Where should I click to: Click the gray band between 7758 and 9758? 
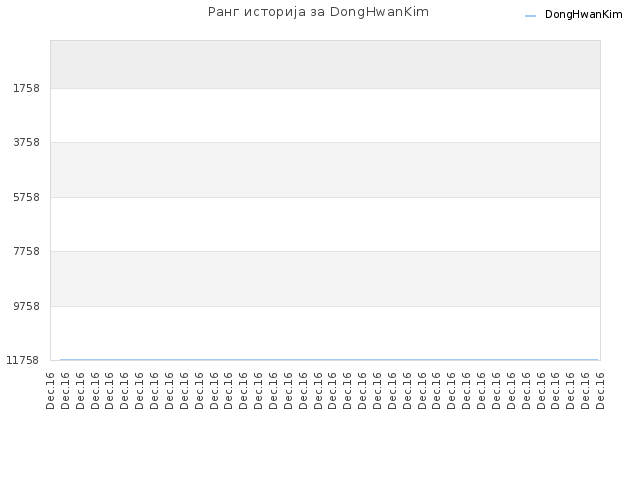pos(325,279)
